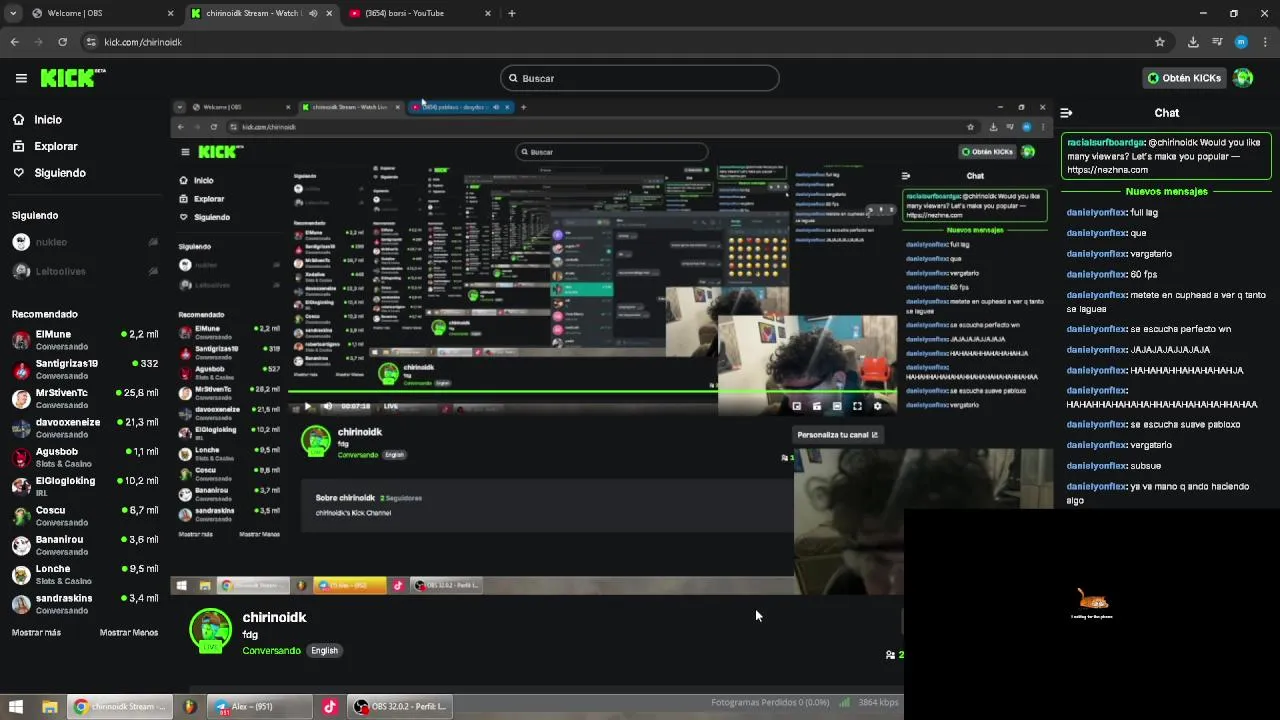
Task: Open the Conversando category link
Action: pyautogui.click(x=271, y=650)
